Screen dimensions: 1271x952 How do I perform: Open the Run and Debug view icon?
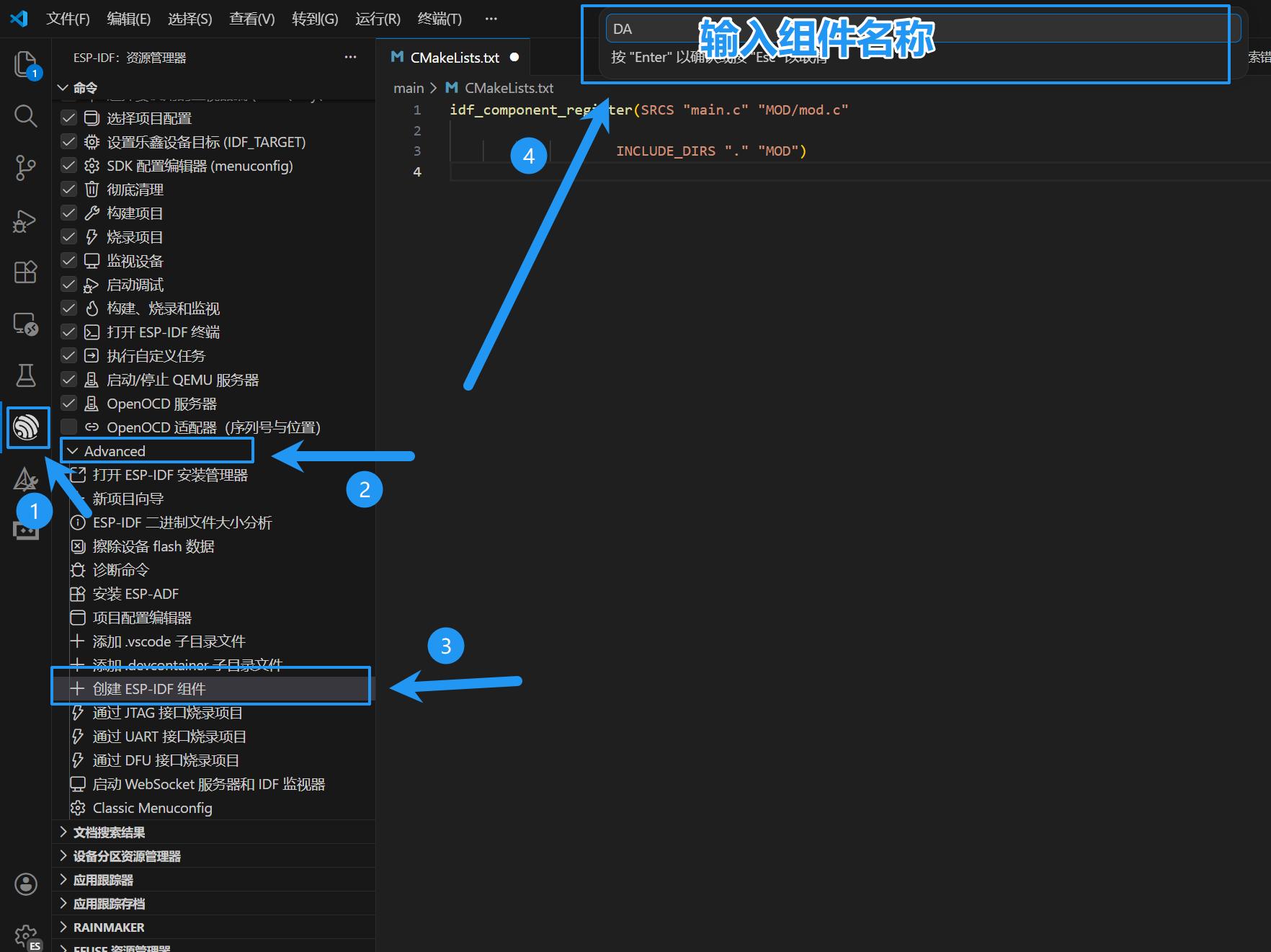26,220
